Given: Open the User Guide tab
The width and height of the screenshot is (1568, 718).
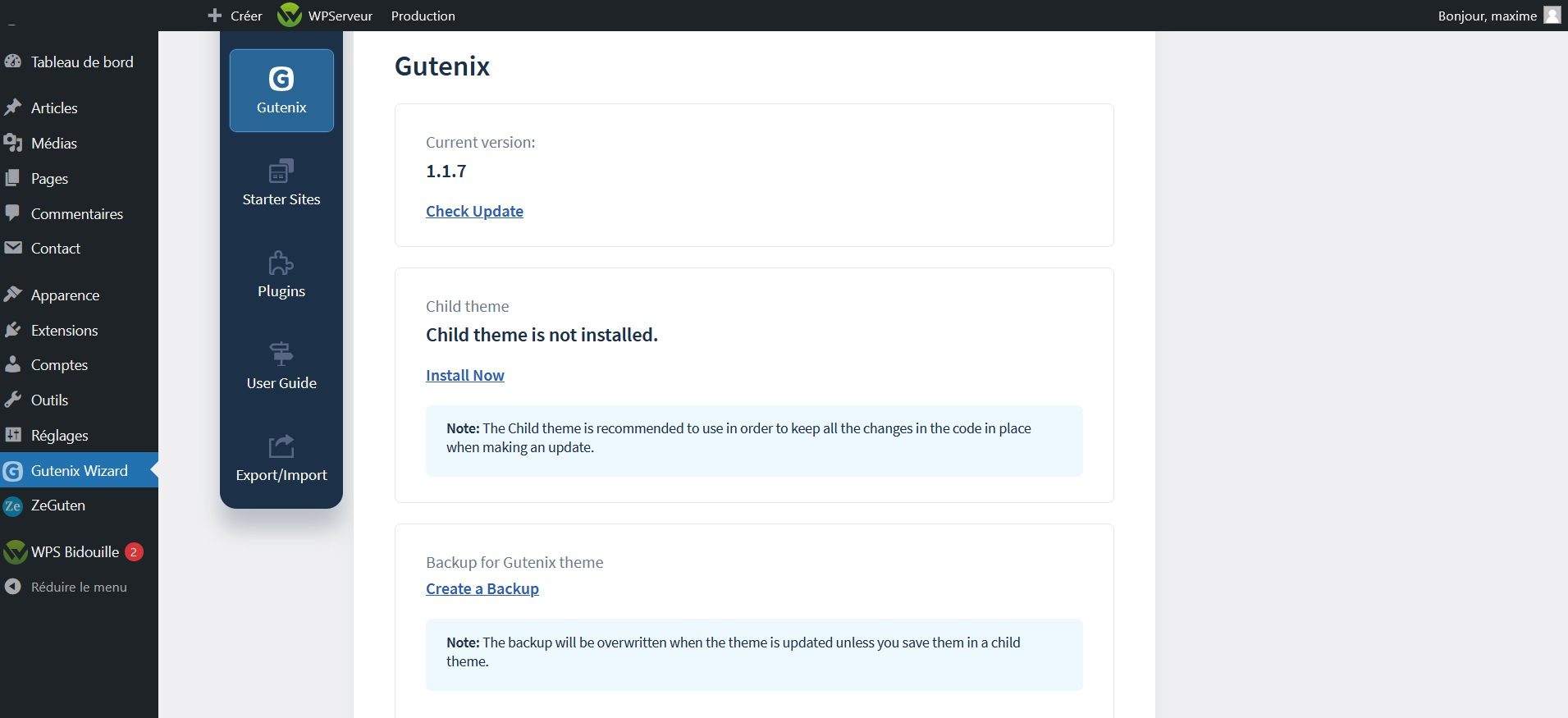Looking at the screenshot, I should (281, 366).
